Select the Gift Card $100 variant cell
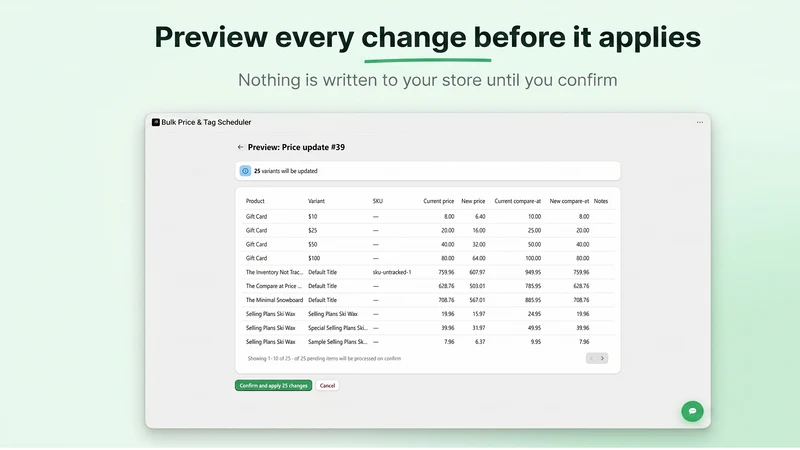This screenshot has width=800, height=450. (314, 258)
